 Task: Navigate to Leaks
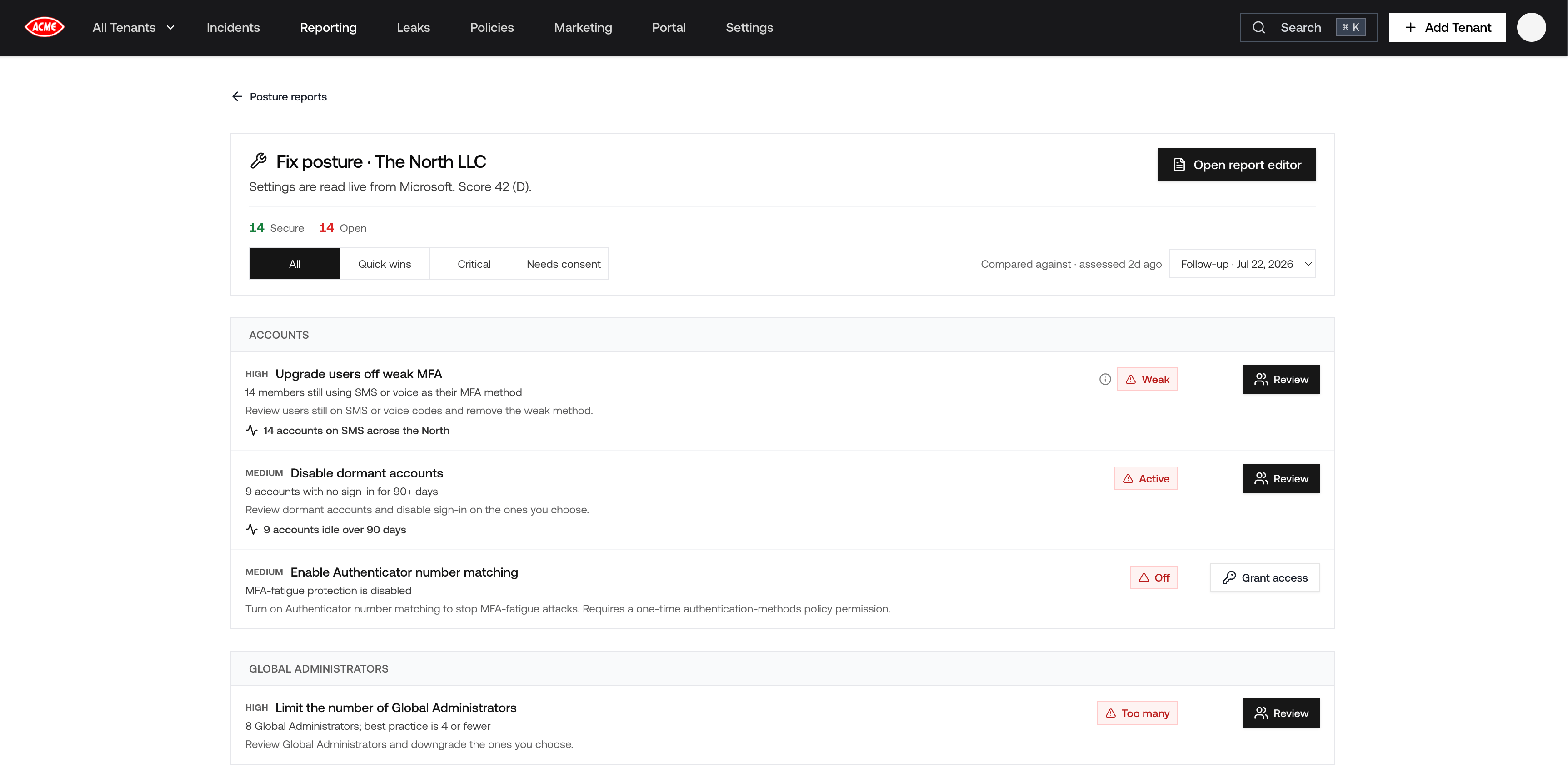point(413,27)
